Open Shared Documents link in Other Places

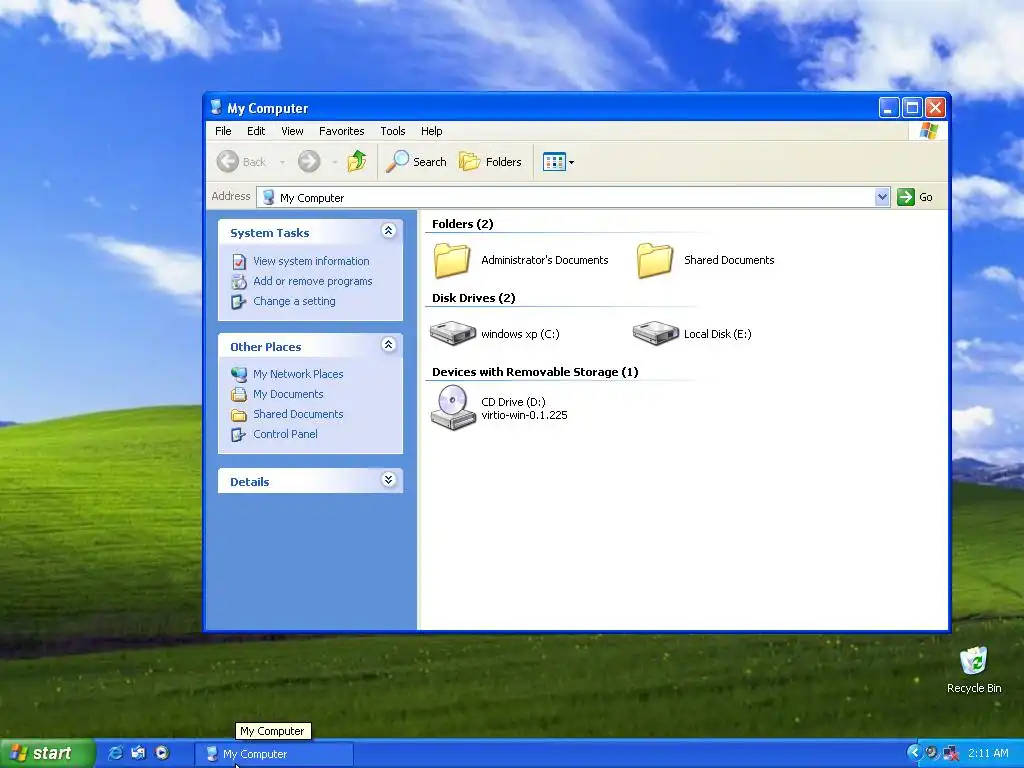(298, 414)
